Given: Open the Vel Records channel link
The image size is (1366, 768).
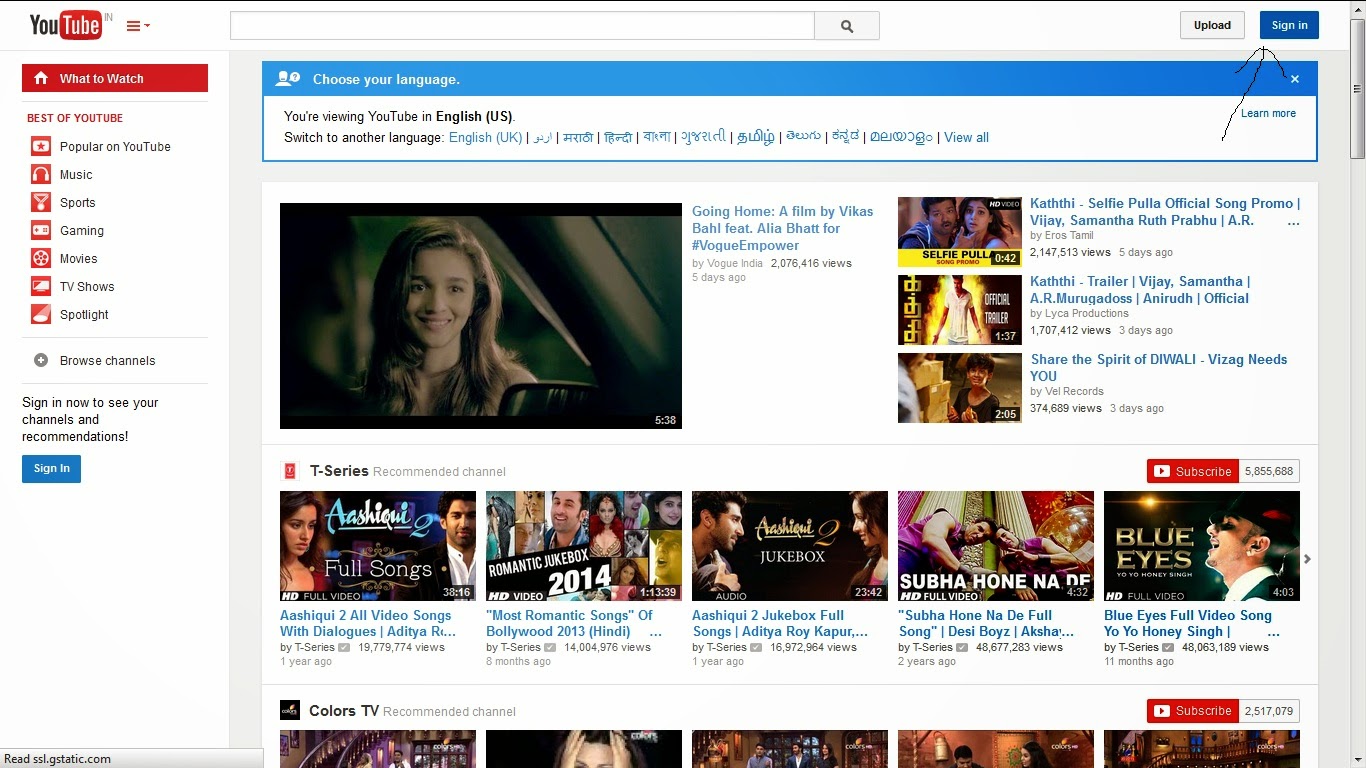Looking at the screenshot, I should (x=1074, y=391).
